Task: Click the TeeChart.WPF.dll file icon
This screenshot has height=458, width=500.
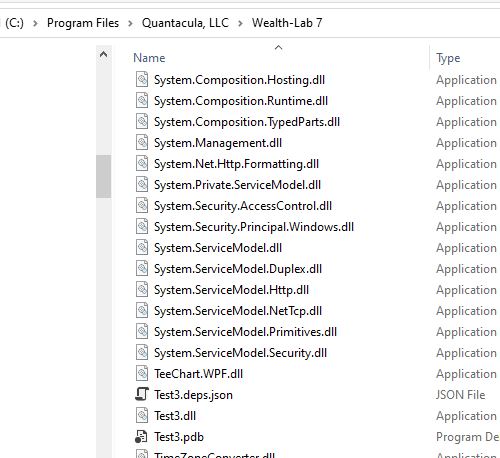Action: click(142, 374)
